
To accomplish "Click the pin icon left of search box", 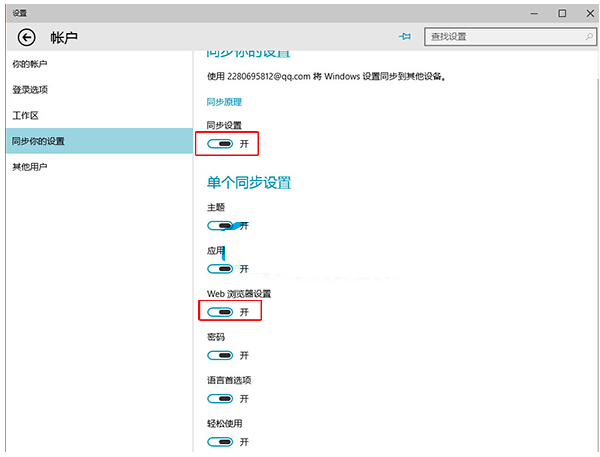I will click(405, 36).
